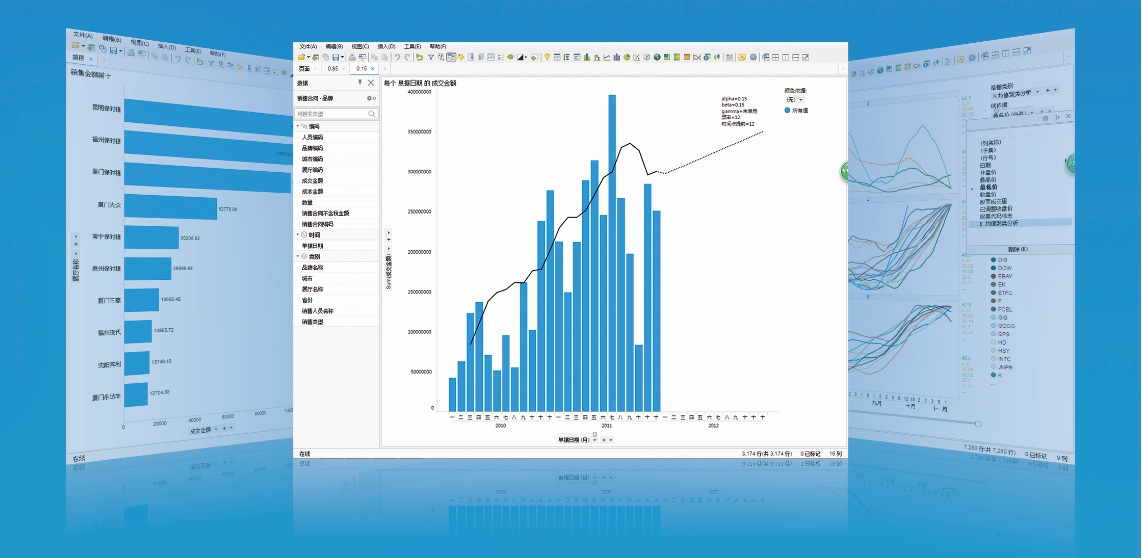The image size is (1142, 558).
Task: Close the 数据 panel with the X button
Action: [371, 83]
